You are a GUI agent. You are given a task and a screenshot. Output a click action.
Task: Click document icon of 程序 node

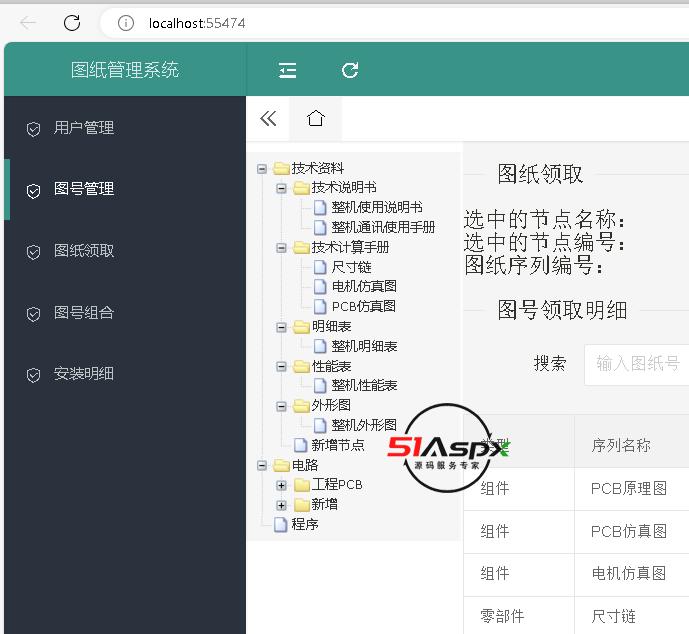[x=280, y=525]
